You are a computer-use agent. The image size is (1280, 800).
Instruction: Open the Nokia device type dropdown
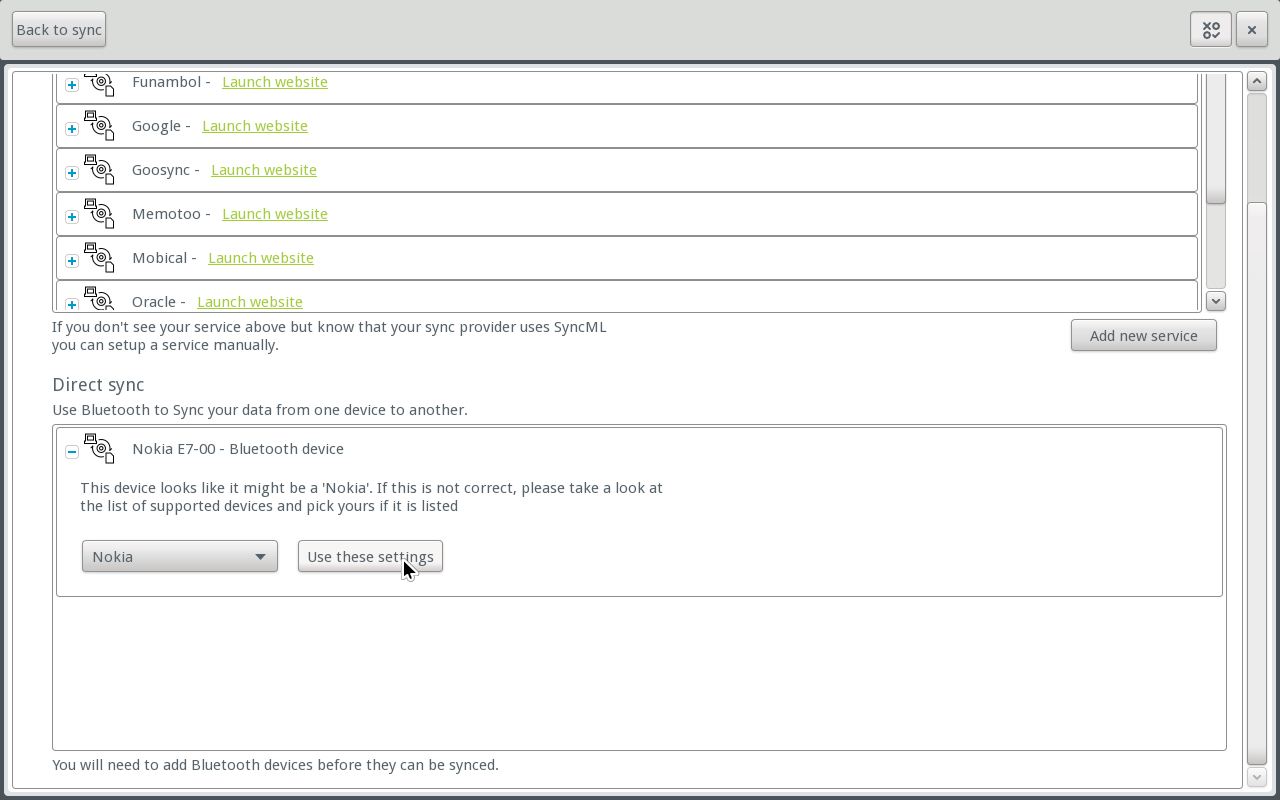click(x=180, y=556)
